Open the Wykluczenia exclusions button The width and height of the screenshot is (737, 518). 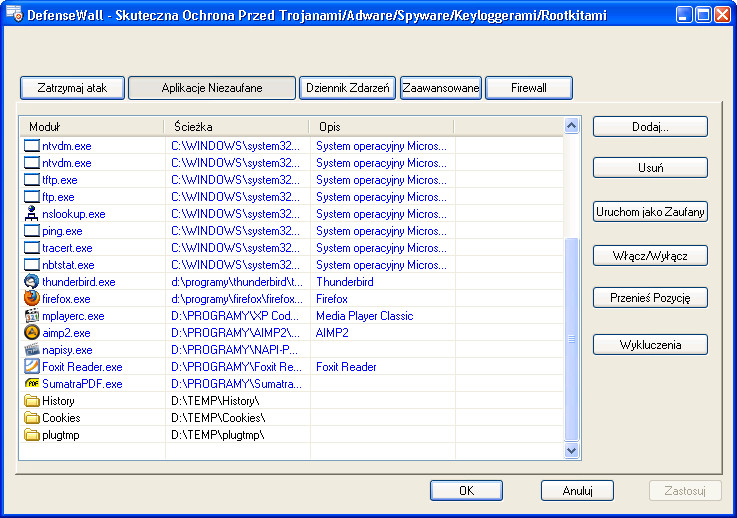[x=650, y=344]
